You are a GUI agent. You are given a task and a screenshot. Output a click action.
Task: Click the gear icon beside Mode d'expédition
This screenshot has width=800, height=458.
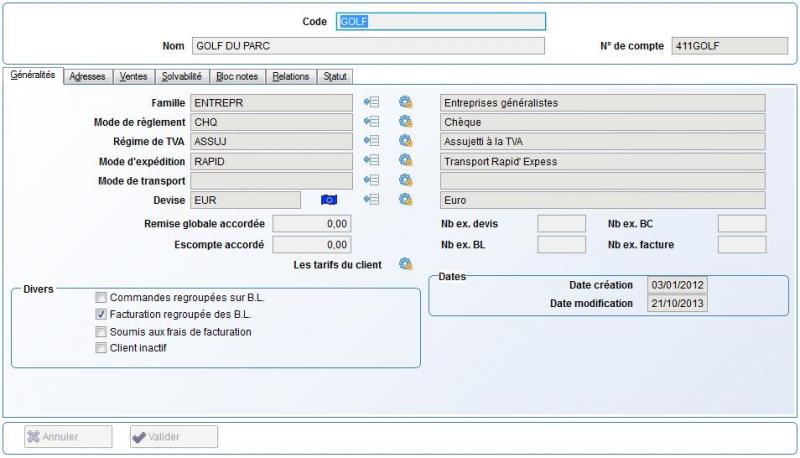405,161
